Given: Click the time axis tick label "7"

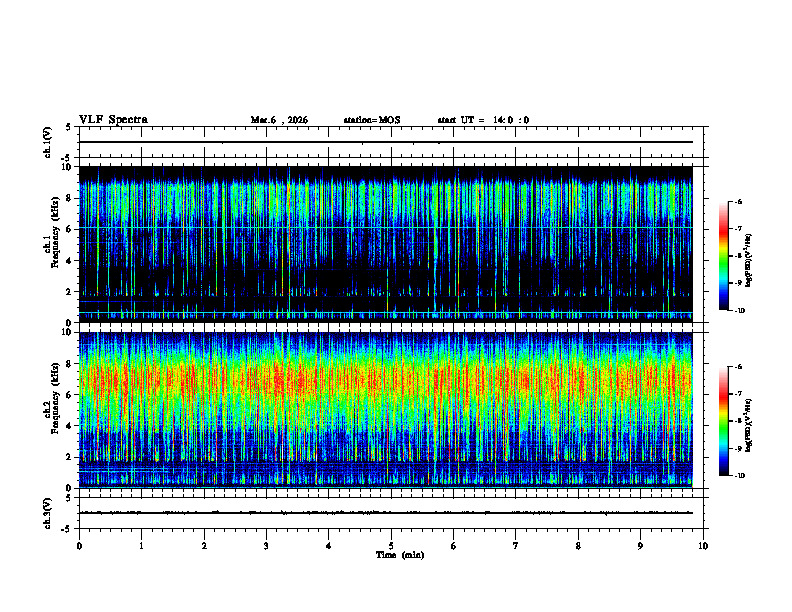Looking at the screenshot, I should click(x=516, y=546).
